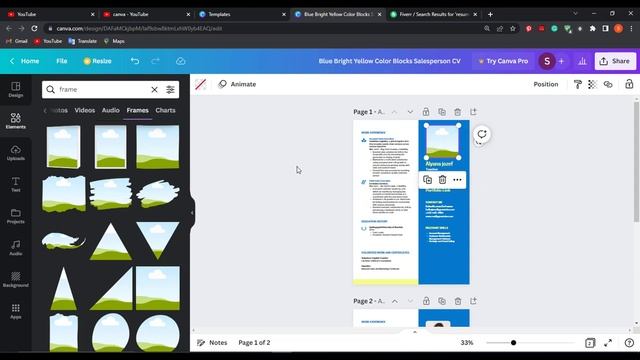
Task: Add a collaborator with plus icon
Action: coord(562,61)
